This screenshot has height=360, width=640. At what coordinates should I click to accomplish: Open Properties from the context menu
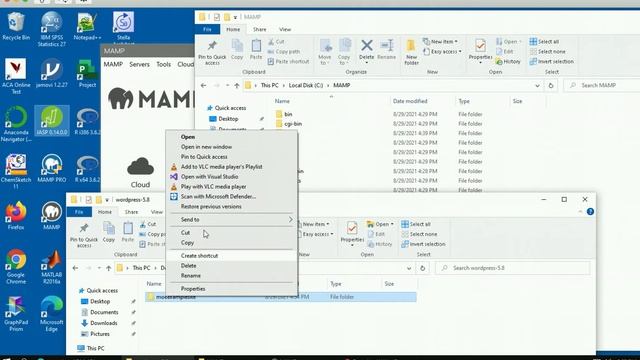tap(231, 289)
